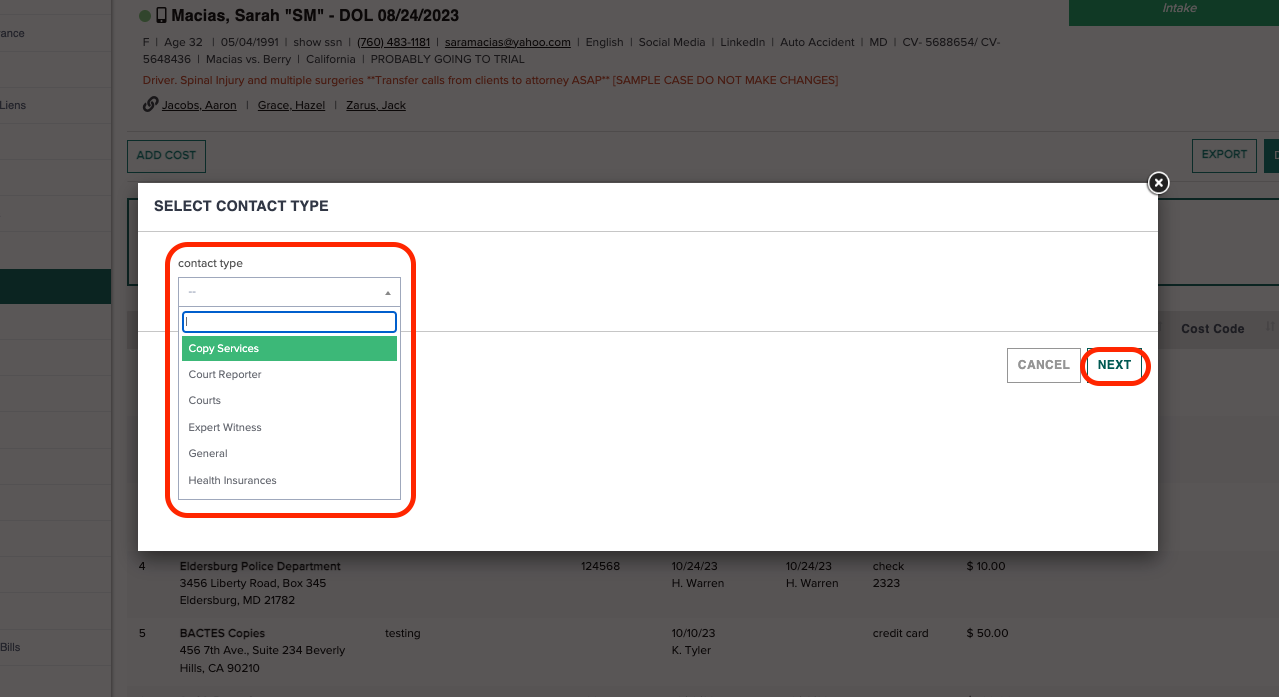1279x697 pixels.
Task: Click the 124568 reference number cell
Action: pos(600,566)
